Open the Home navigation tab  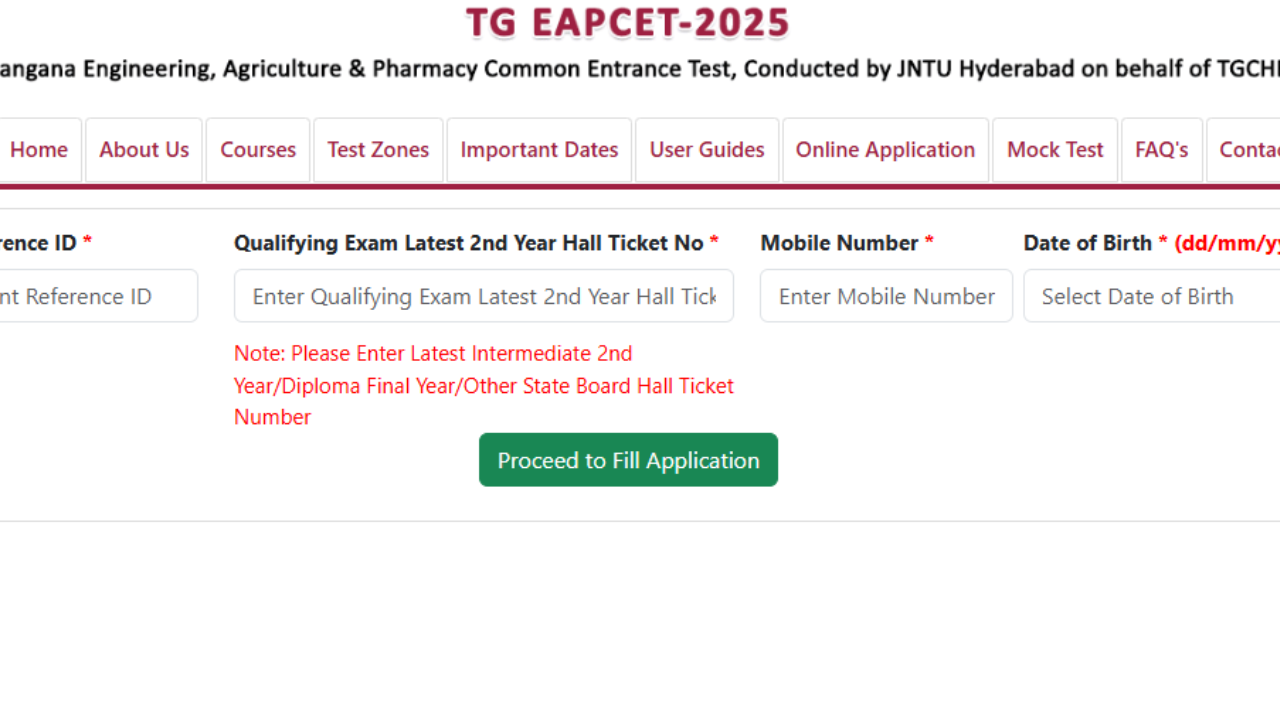coord(39,149)
